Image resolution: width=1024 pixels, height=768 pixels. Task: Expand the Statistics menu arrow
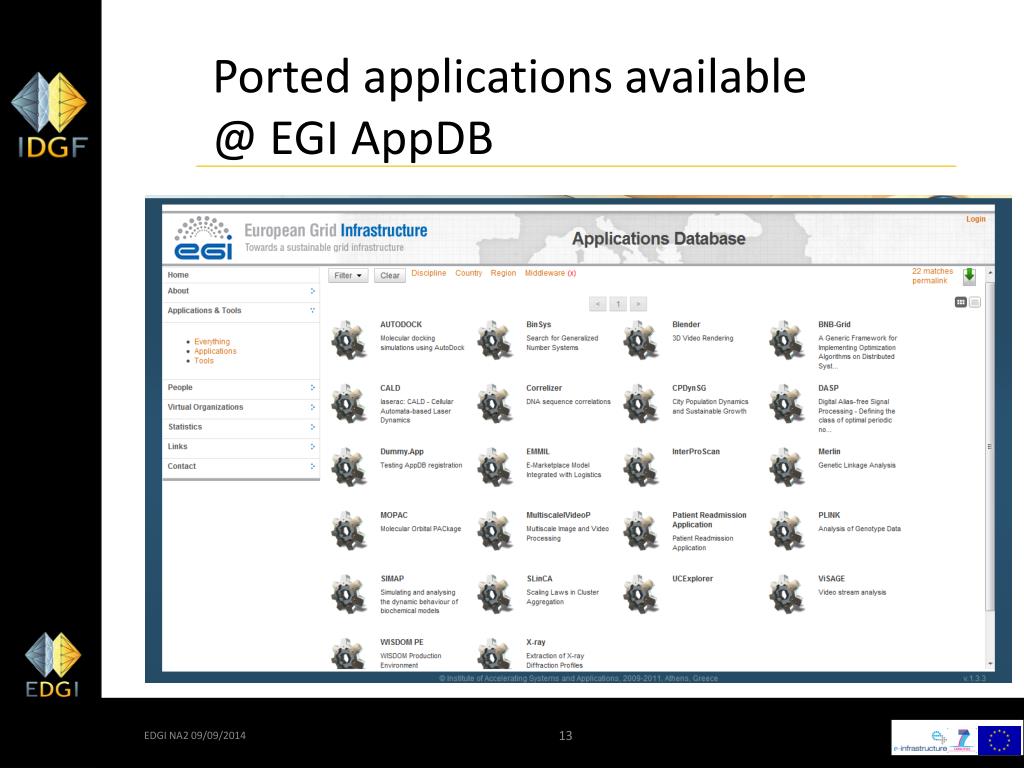(312, 427)
